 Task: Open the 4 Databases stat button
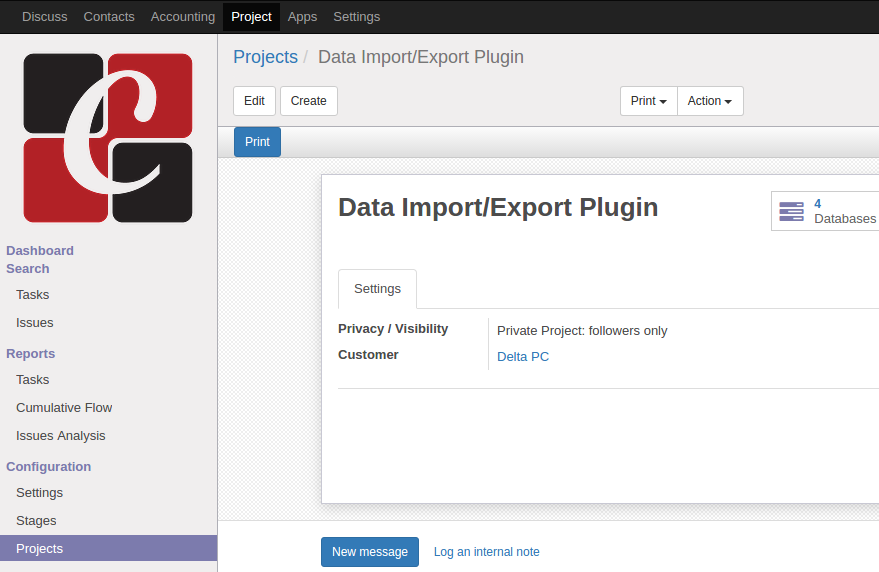[826, 211]
